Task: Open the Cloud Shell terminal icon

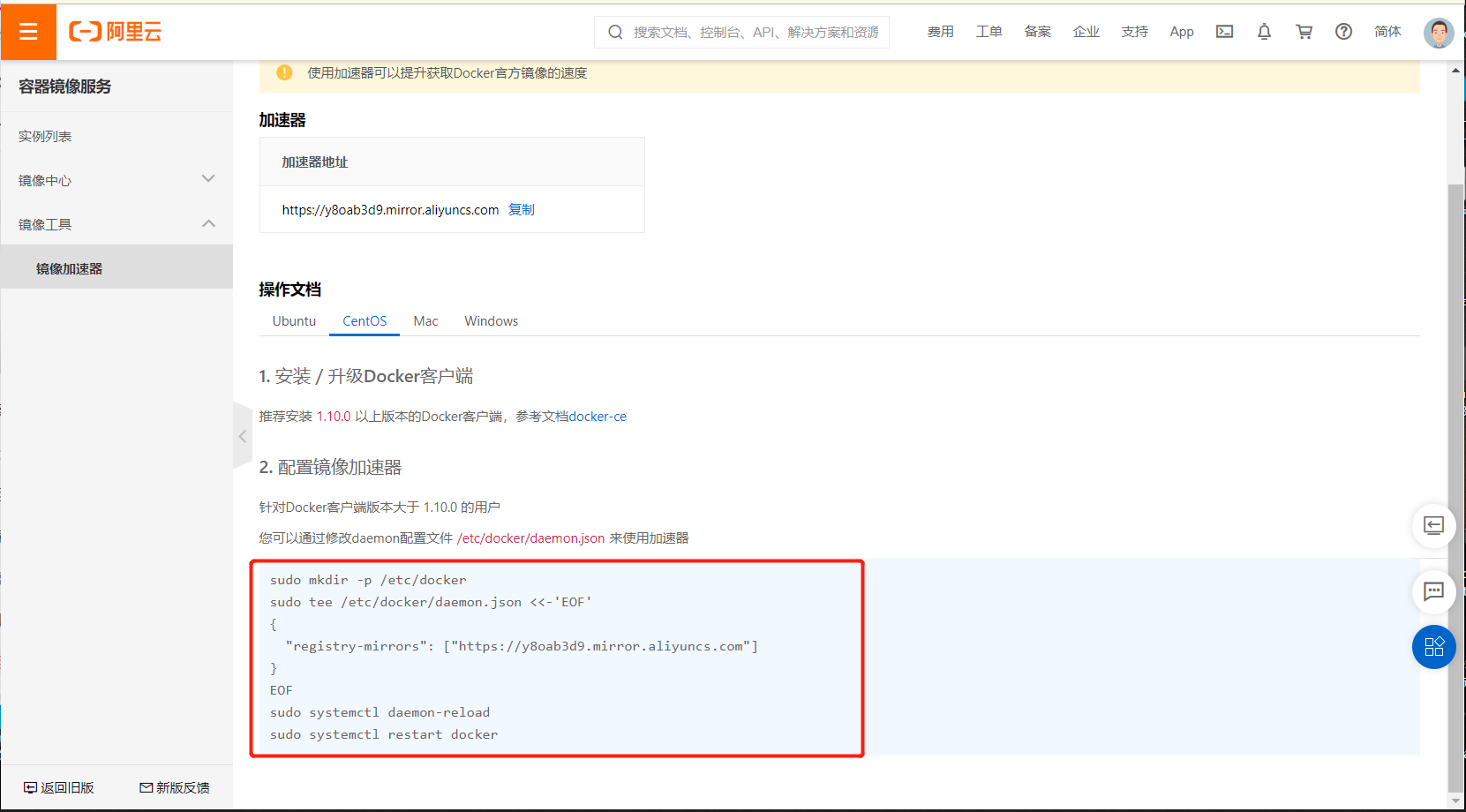Action: click(x=1224, y=32)
